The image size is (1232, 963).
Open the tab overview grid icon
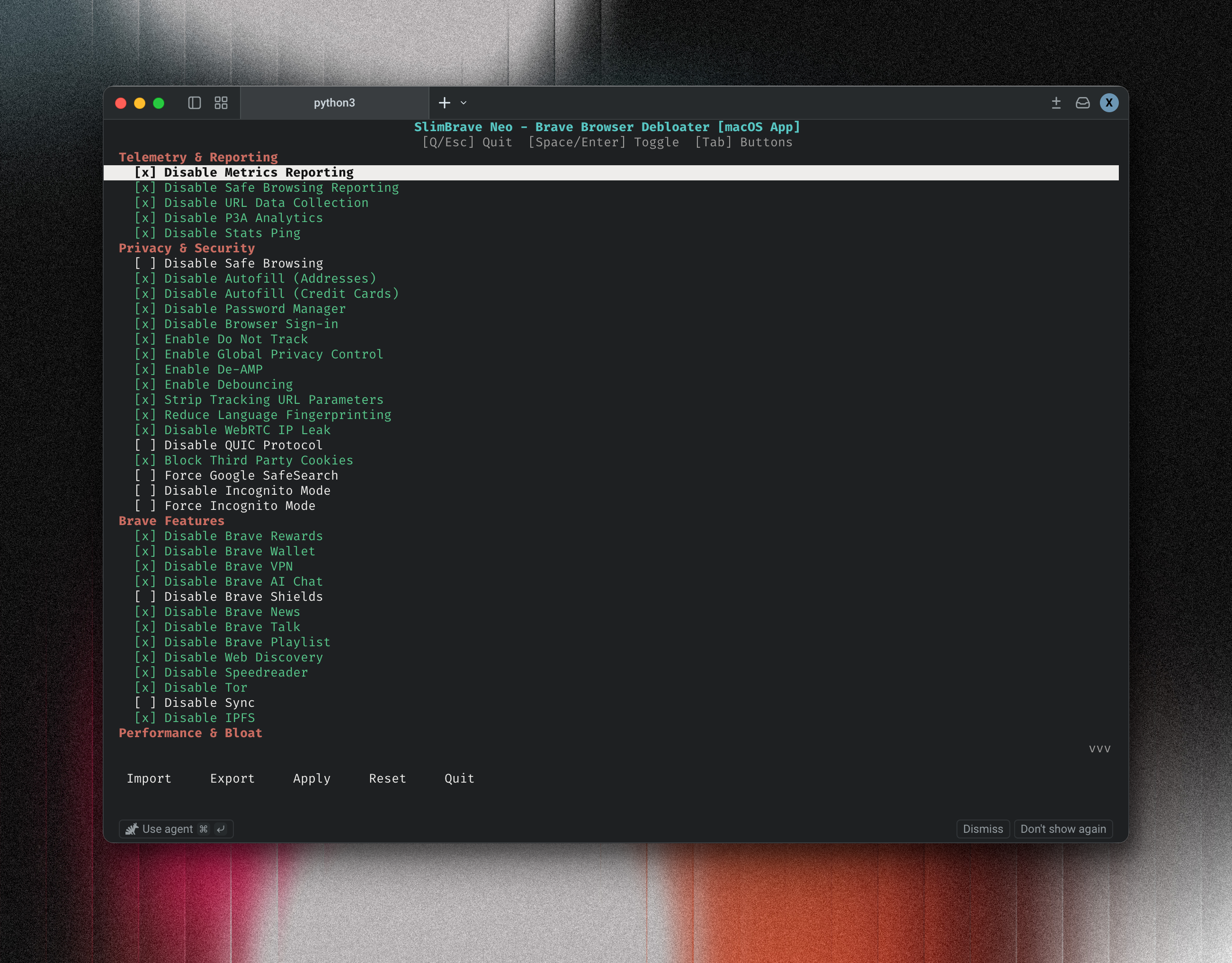point(221,103)
